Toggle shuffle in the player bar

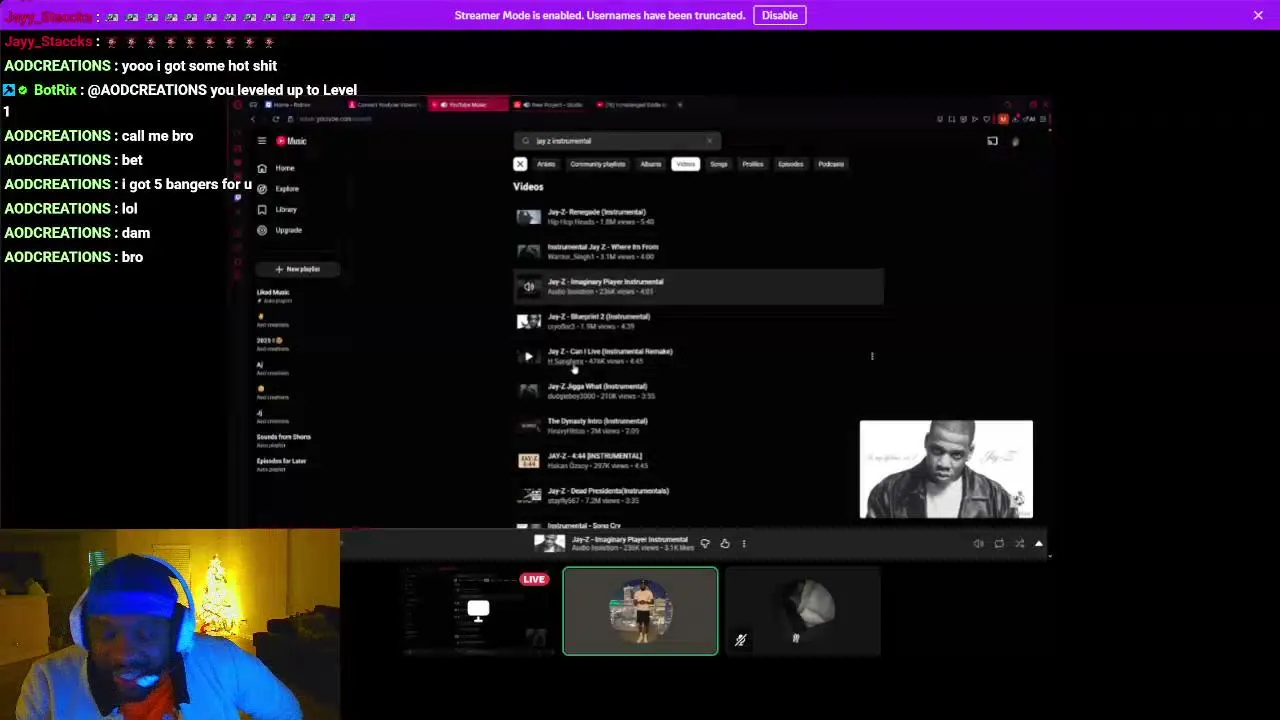point(1019,544)
